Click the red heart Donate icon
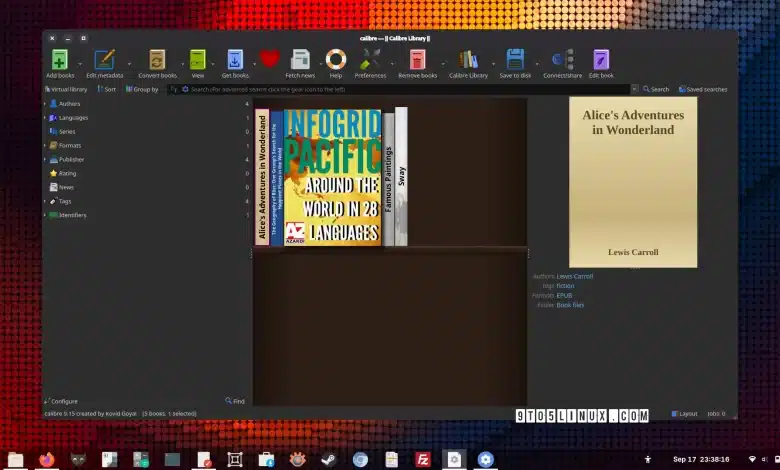 (269, 59)
